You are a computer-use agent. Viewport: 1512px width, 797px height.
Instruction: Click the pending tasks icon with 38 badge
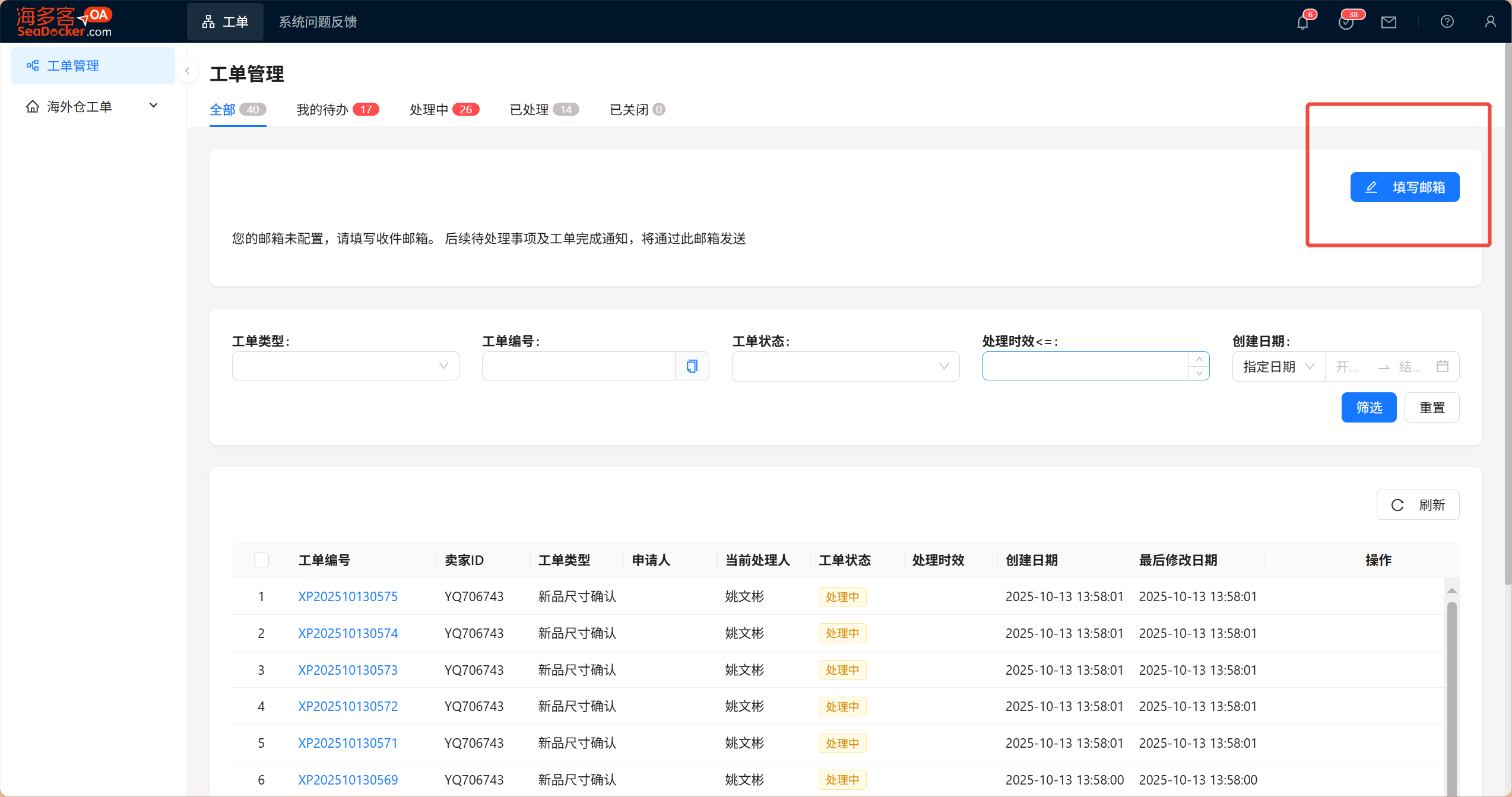[1346, 23]
